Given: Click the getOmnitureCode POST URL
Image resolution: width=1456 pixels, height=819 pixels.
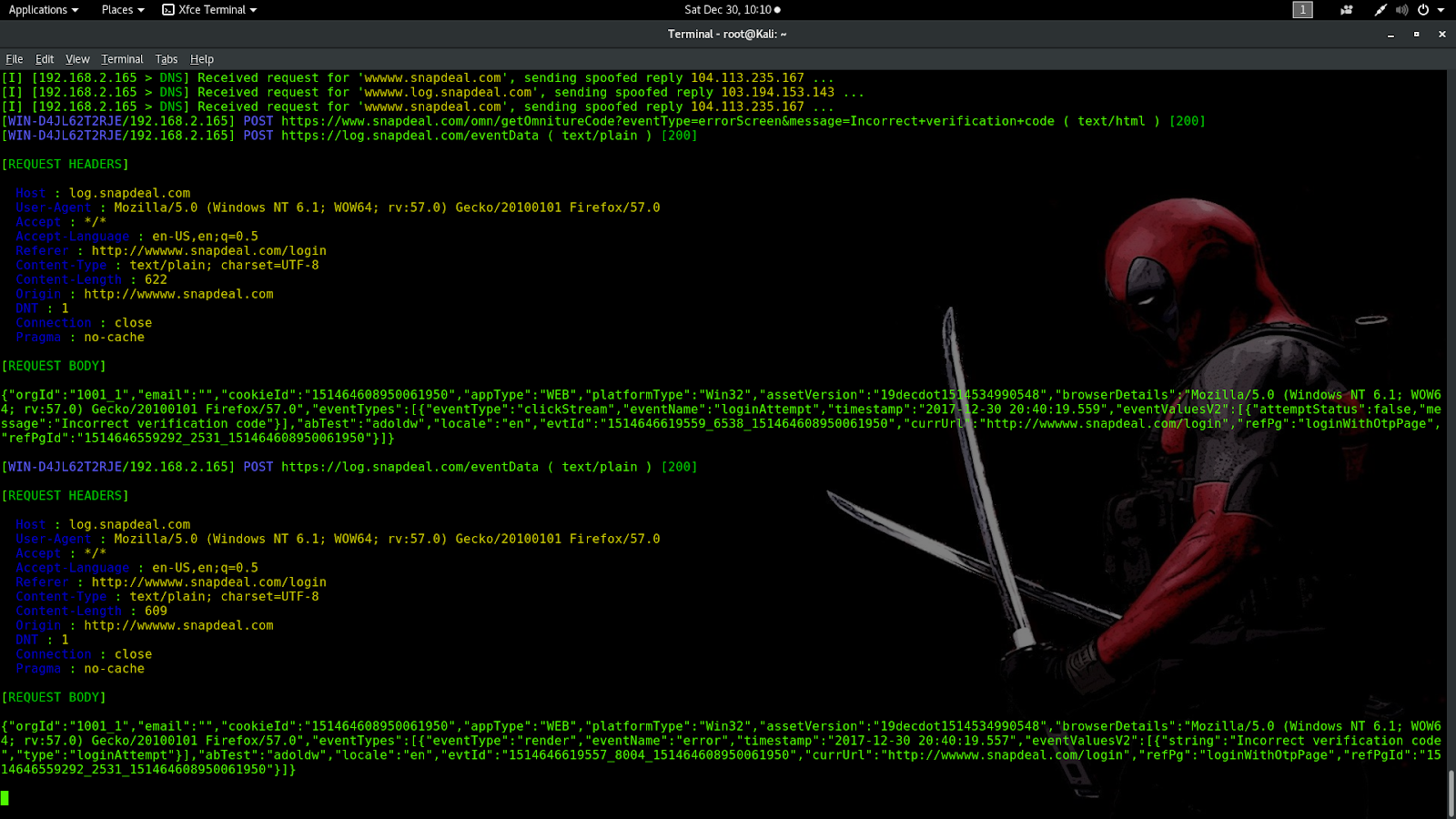Looking at the screenshot, I should tap(668, 121).
